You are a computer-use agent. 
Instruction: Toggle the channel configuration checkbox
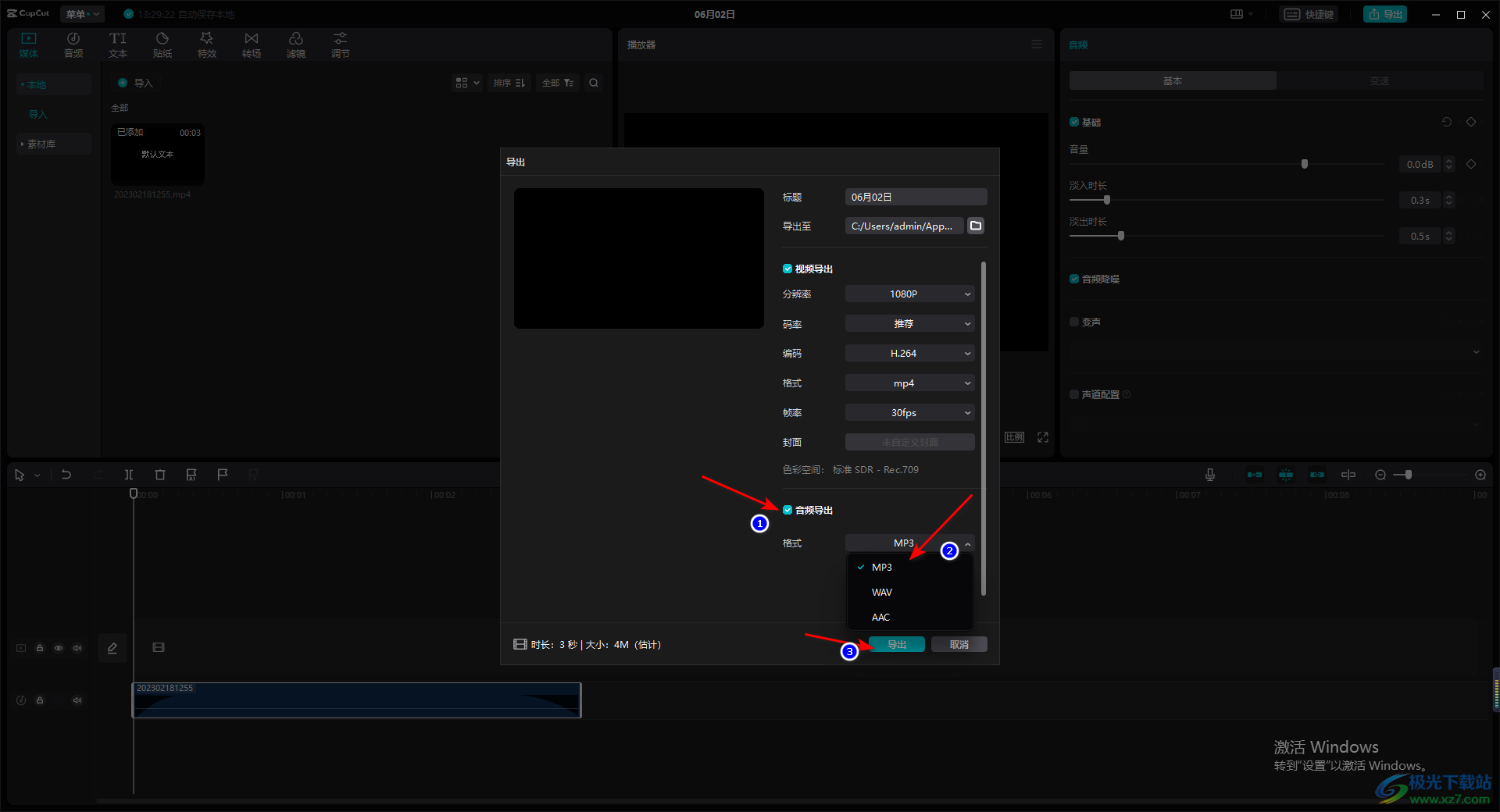click(1074, 394)
